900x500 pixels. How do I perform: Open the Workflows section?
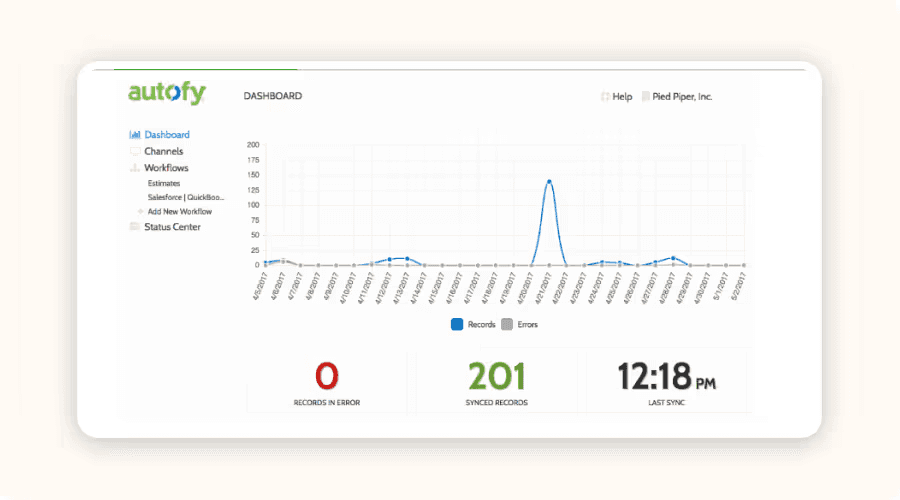tap(166, 168)
